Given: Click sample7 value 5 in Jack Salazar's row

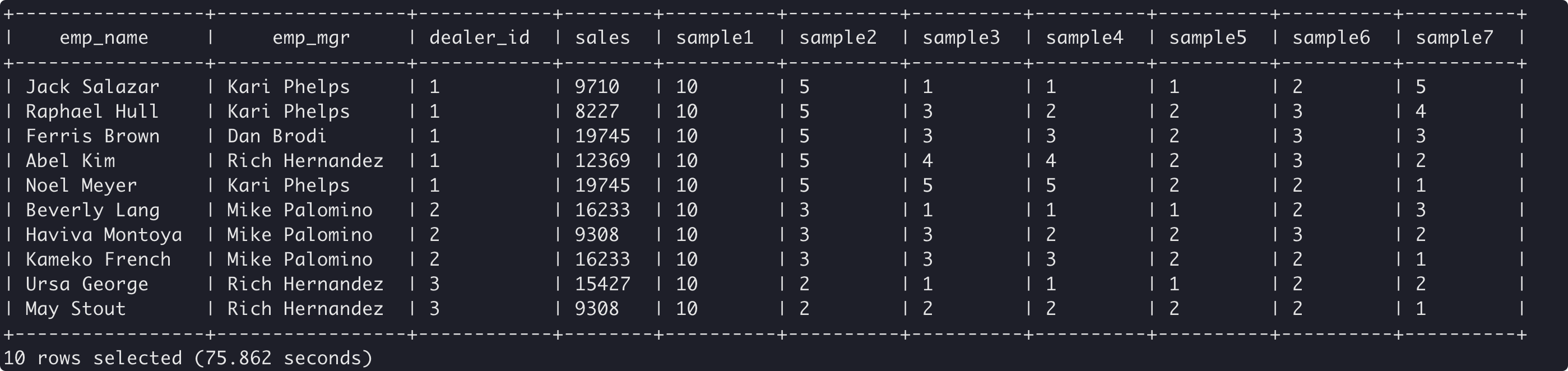Looking at the screenshot, I should point(1421,86).
